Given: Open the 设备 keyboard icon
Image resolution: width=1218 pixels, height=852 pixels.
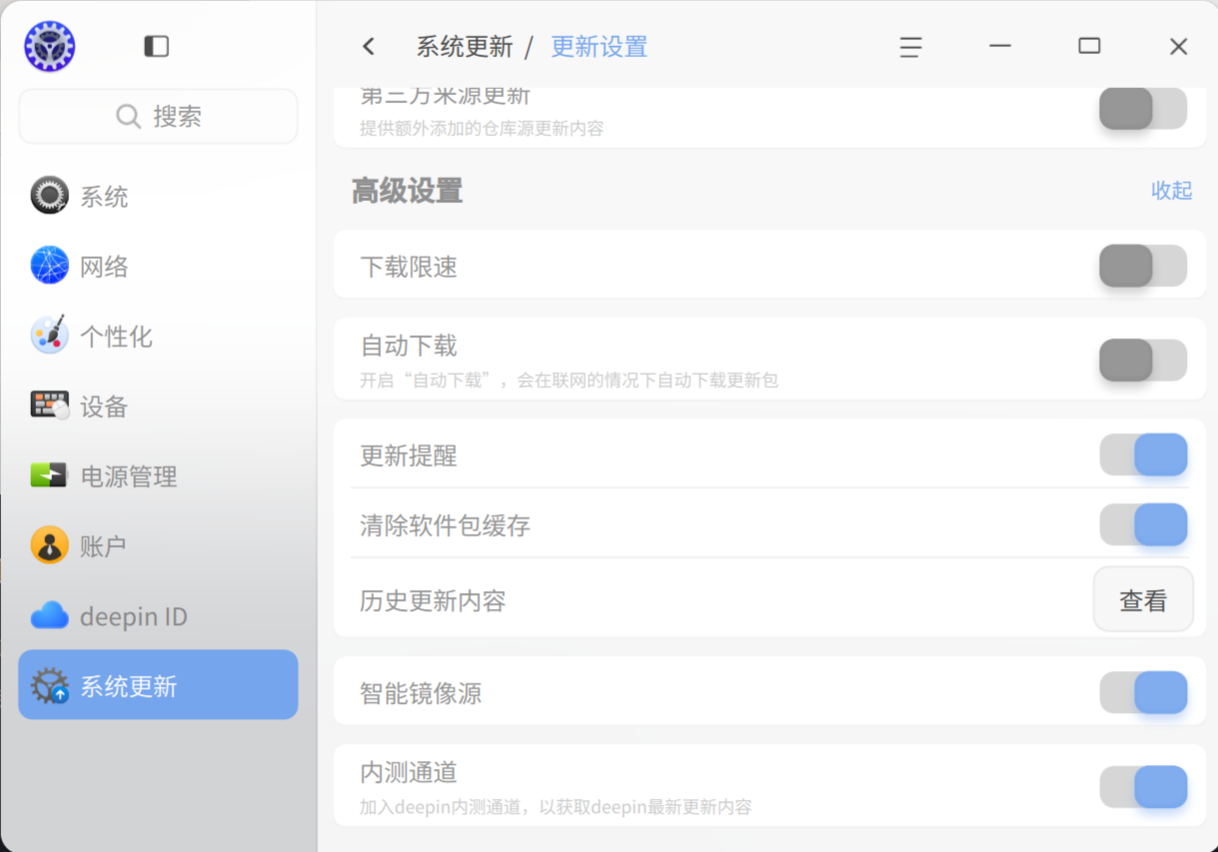Looking at the screenshot, I should pyautogui.click(x=49, y=406).
